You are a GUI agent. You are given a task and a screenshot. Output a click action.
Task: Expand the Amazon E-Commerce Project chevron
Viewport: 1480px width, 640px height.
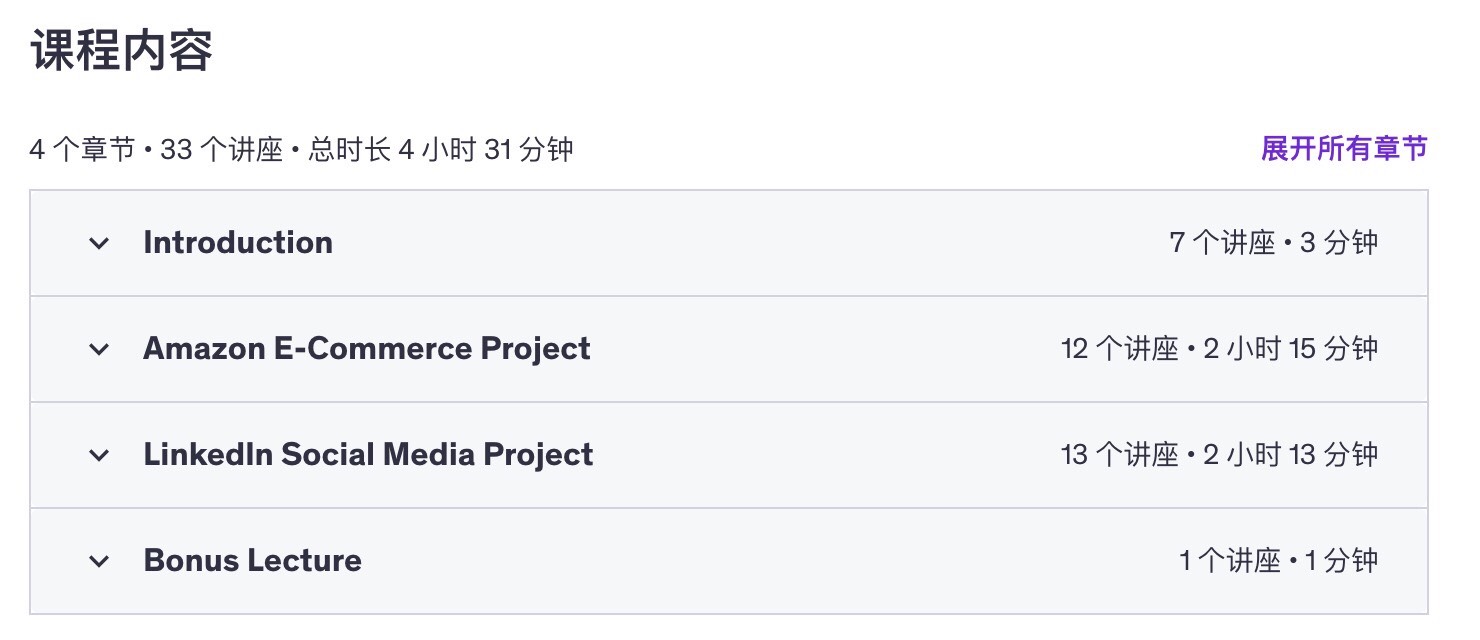click(x=98, y=349)
